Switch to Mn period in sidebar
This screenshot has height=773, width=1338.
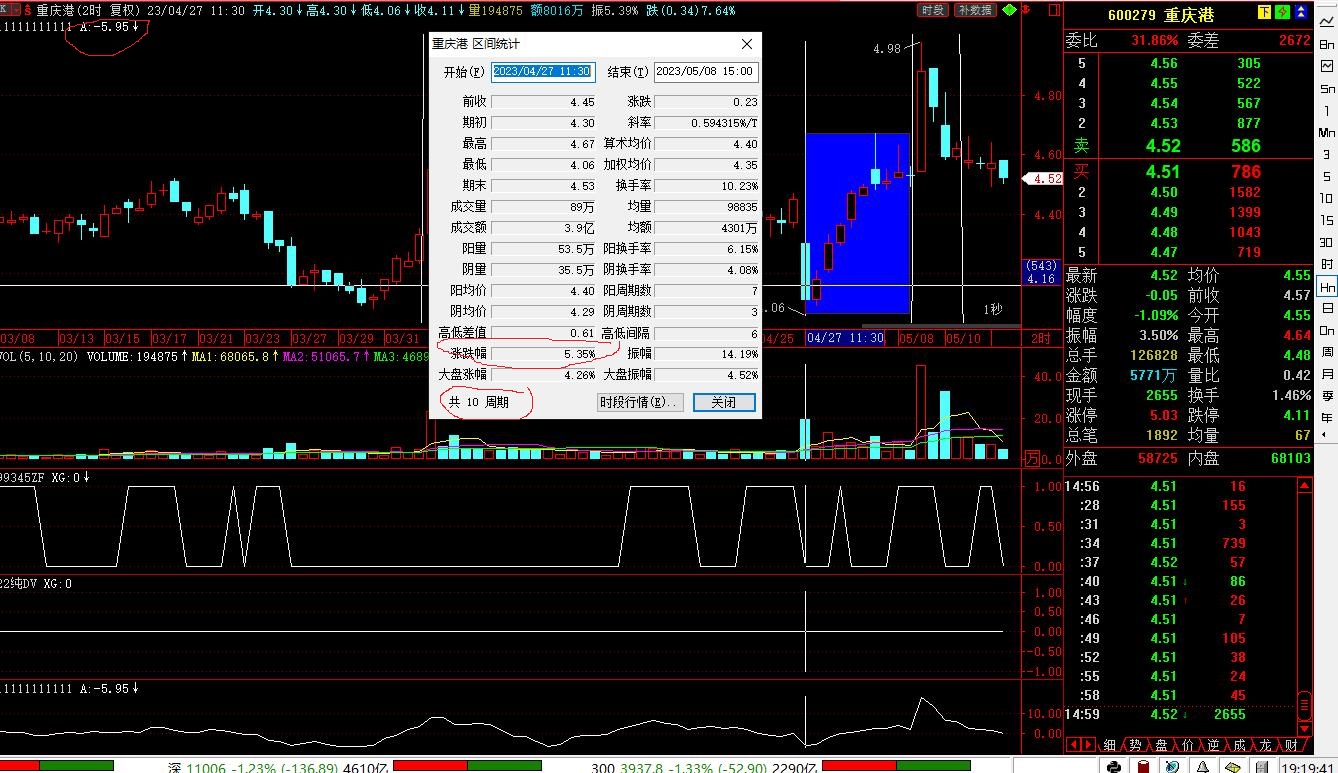click(1327, 133)
